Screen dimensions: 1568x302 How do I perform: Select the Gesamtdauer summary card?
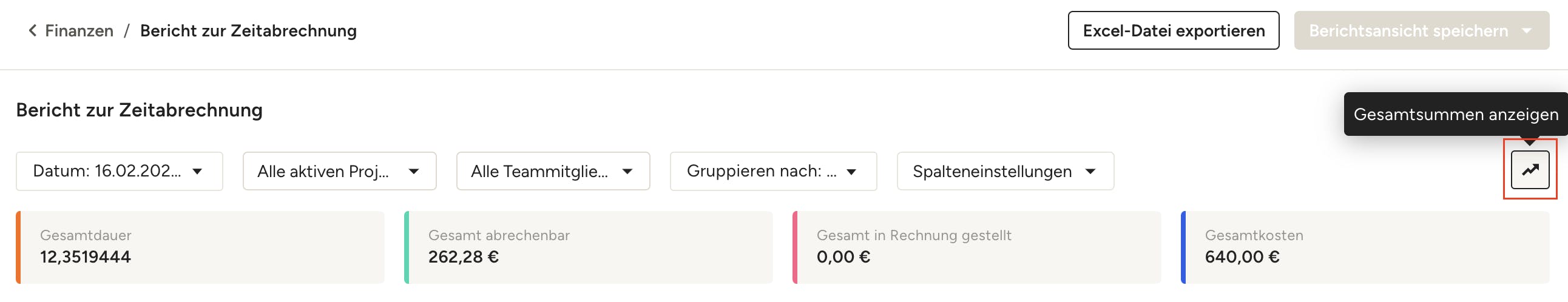[201, 247]
